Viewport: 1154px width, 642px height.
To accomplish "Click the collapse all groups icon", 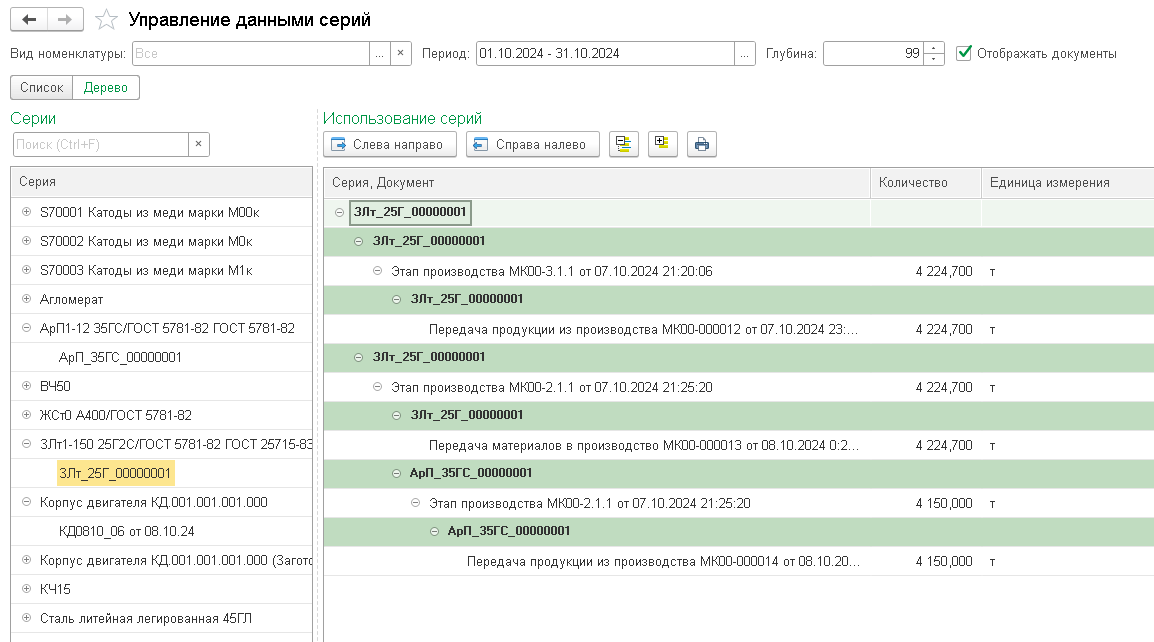I will (623, 144).
